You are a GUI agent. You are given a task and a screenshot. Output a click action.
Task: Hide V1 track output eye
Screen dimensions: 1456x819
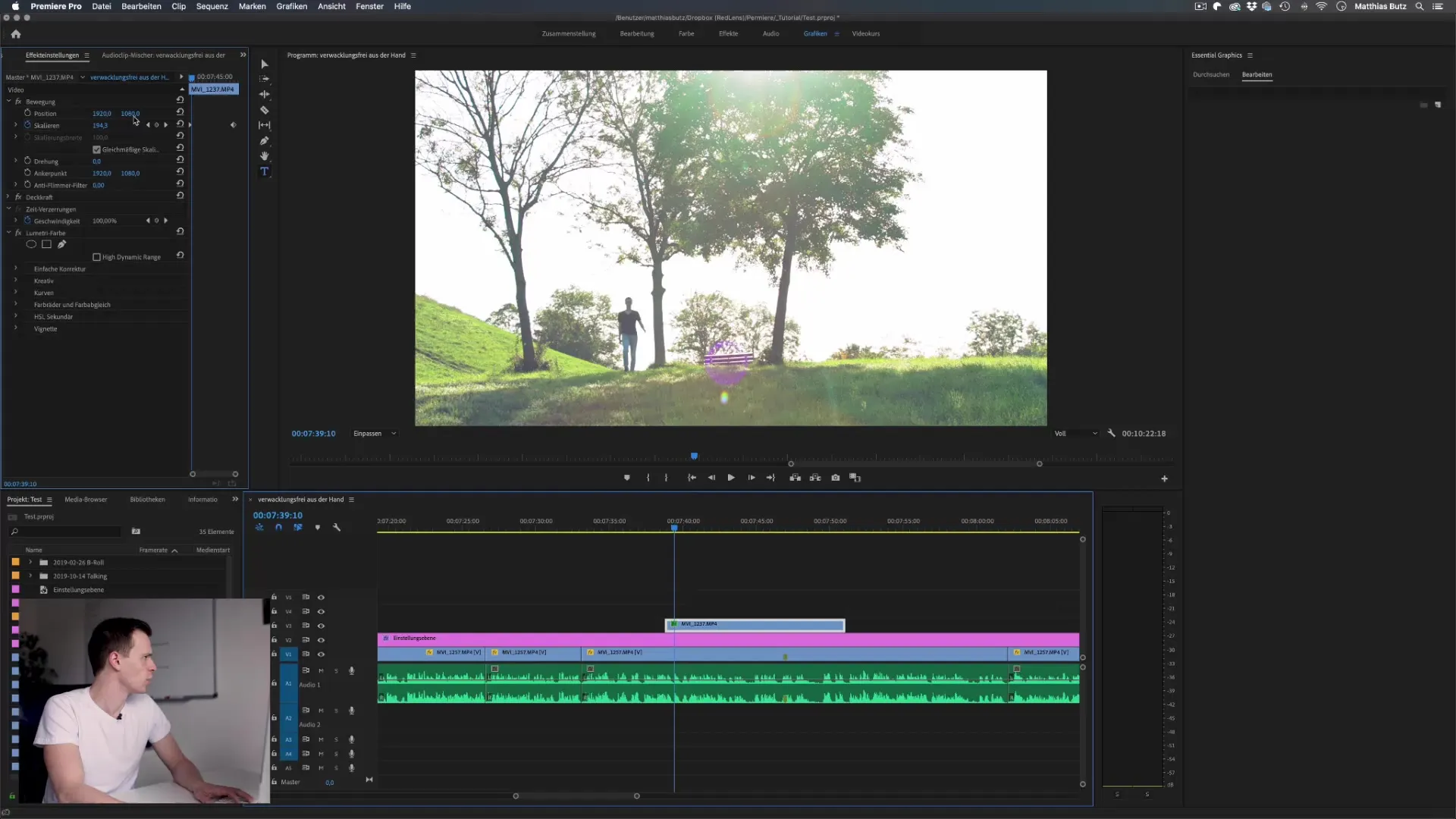pos(321,654)
